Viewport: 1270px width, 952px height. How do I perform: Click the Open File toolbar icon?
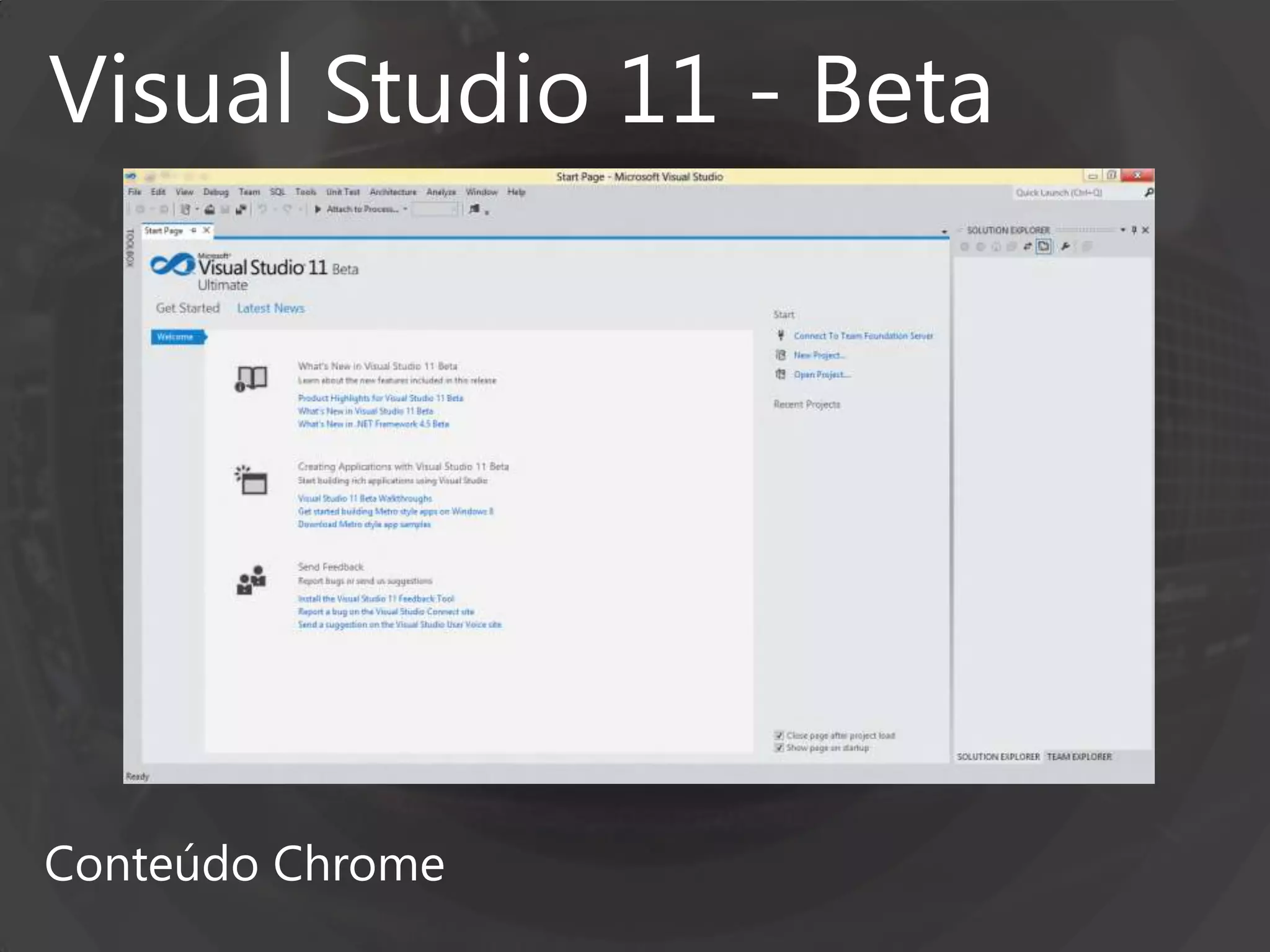[210, 209]
